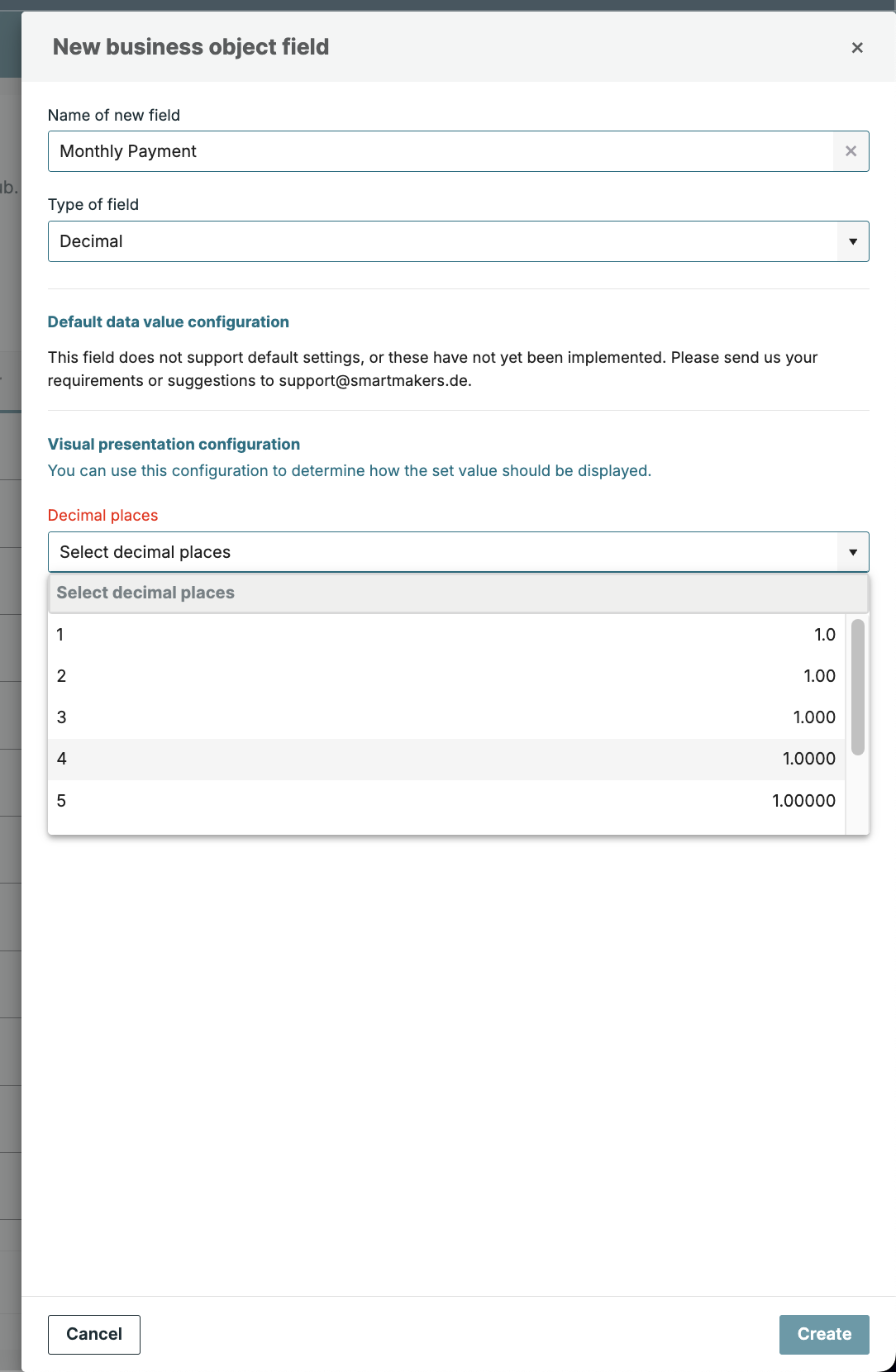Click the Default data value configuration heading
The height and width of the screenshot is (1372, 896).
coord(169,322)
